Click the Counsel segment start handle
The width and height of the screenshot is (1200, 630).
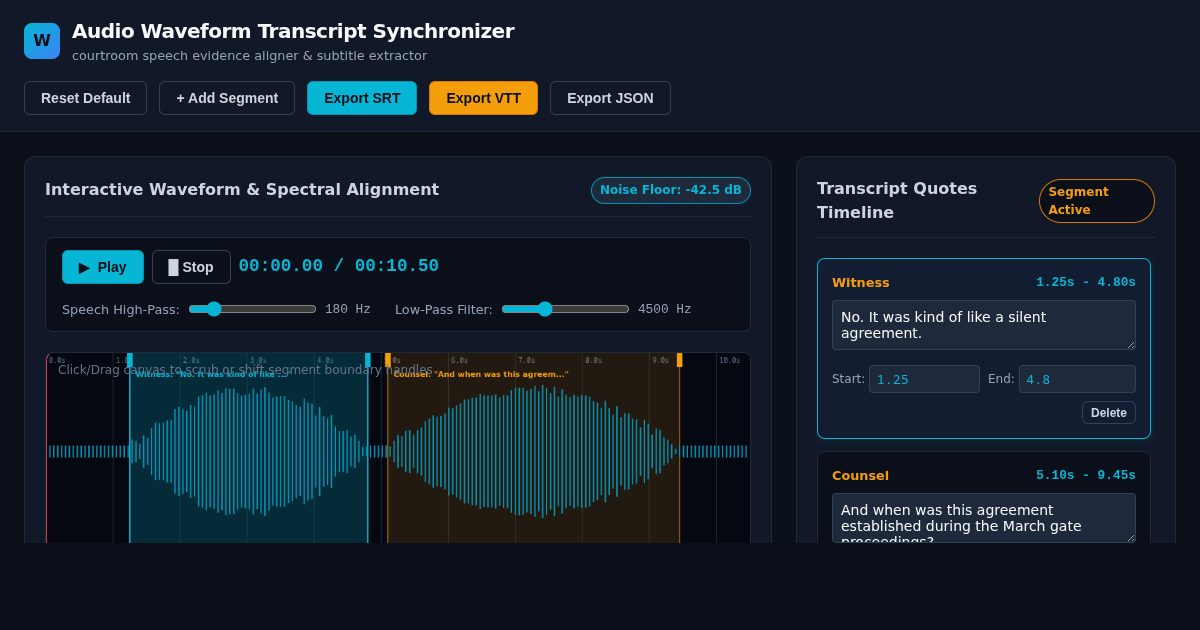click(x=388, y=360)
